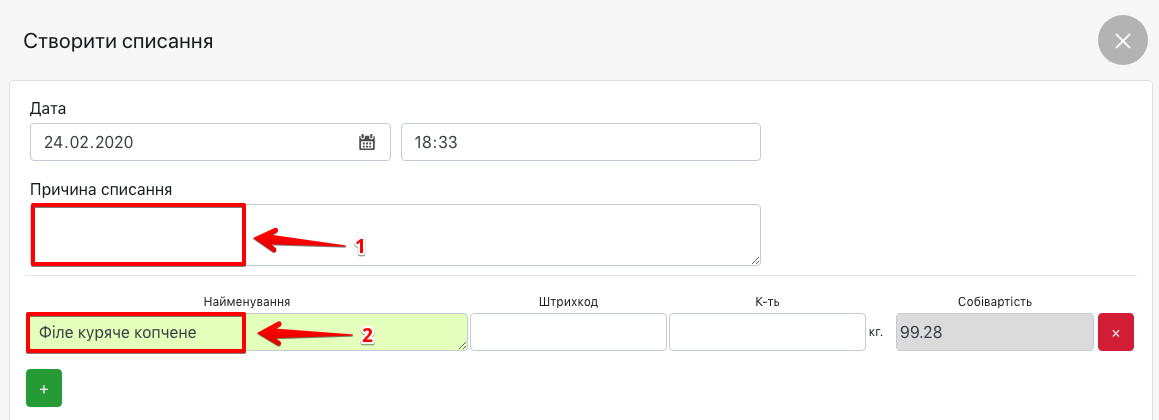Click the "Штрихкод" column header
Image resolution: width=1159 pixels, height=420 pixels.
(x=567, y=301)
